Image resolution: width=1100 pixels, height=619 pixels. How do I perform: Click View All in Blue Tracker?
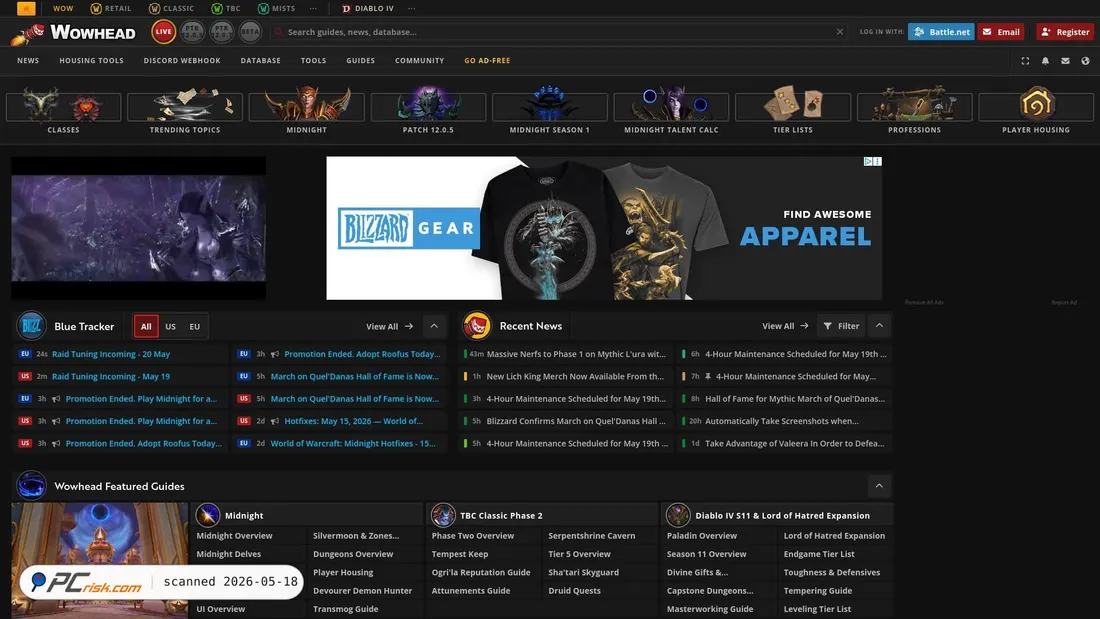click(x=389, y=326)
